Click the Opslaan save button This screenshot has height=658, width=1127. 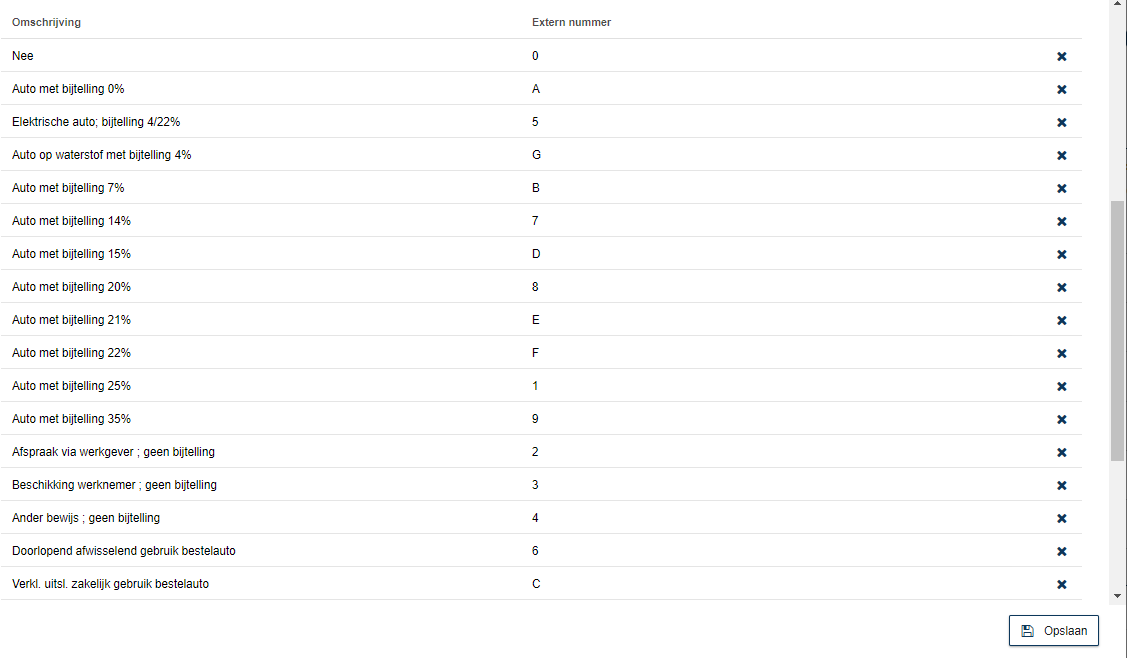pos(1054,631)
